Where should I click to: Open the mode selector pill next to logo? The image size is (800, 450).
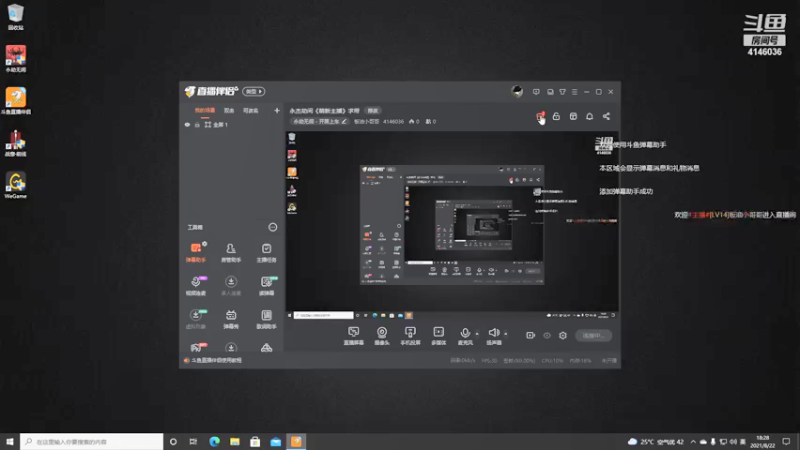click(254, 91)
